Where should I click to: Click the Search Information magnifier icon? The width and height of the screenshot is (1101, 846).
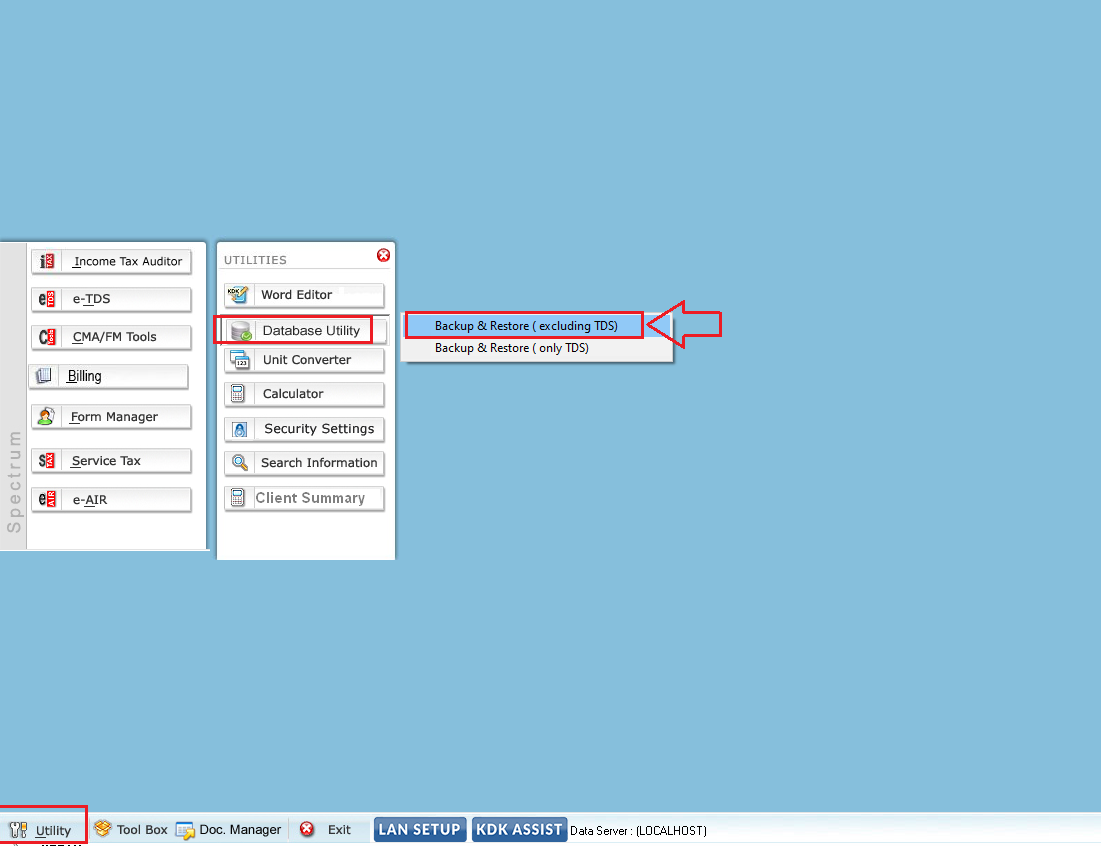click(x=239, y=463)
